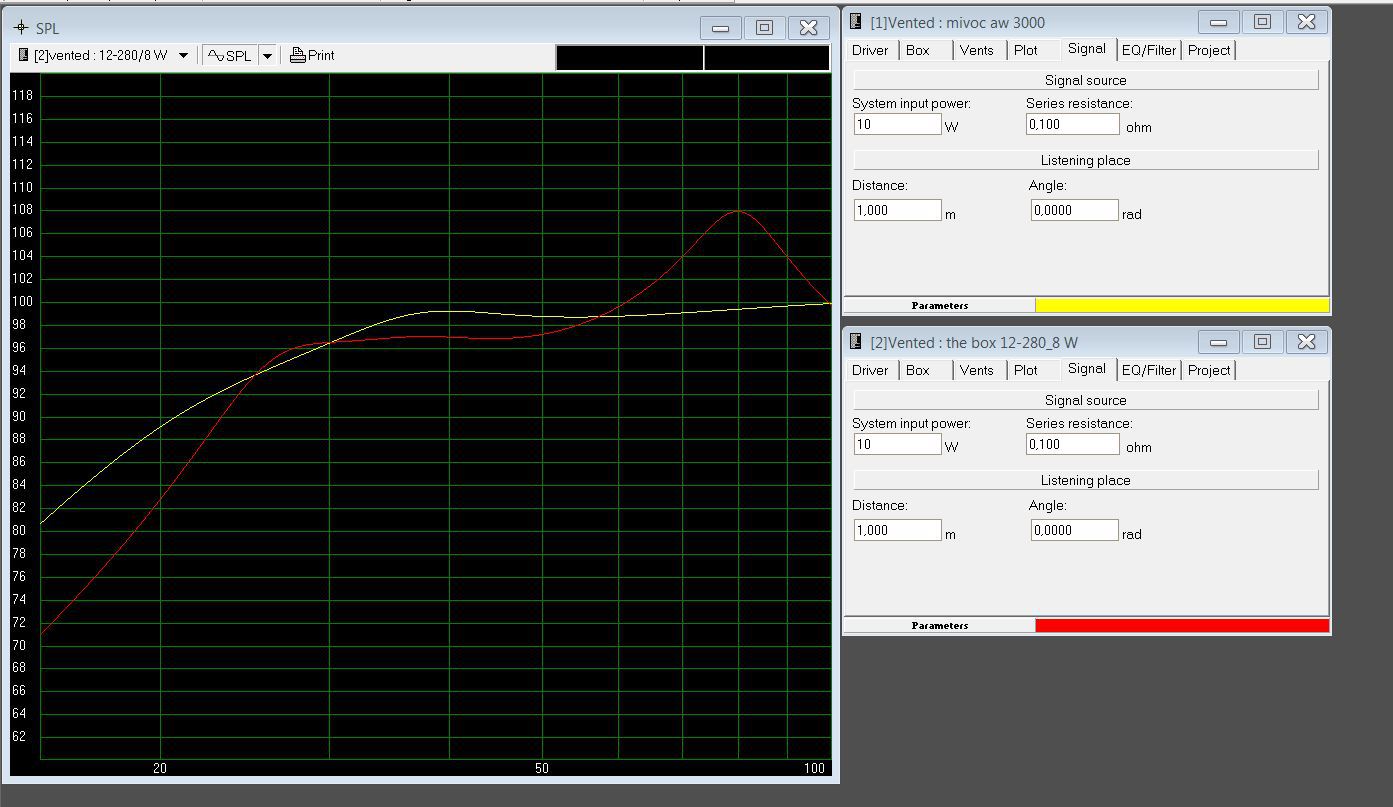
Task: Click Listening place header in the box 12-280 window
Action: 1085,480
